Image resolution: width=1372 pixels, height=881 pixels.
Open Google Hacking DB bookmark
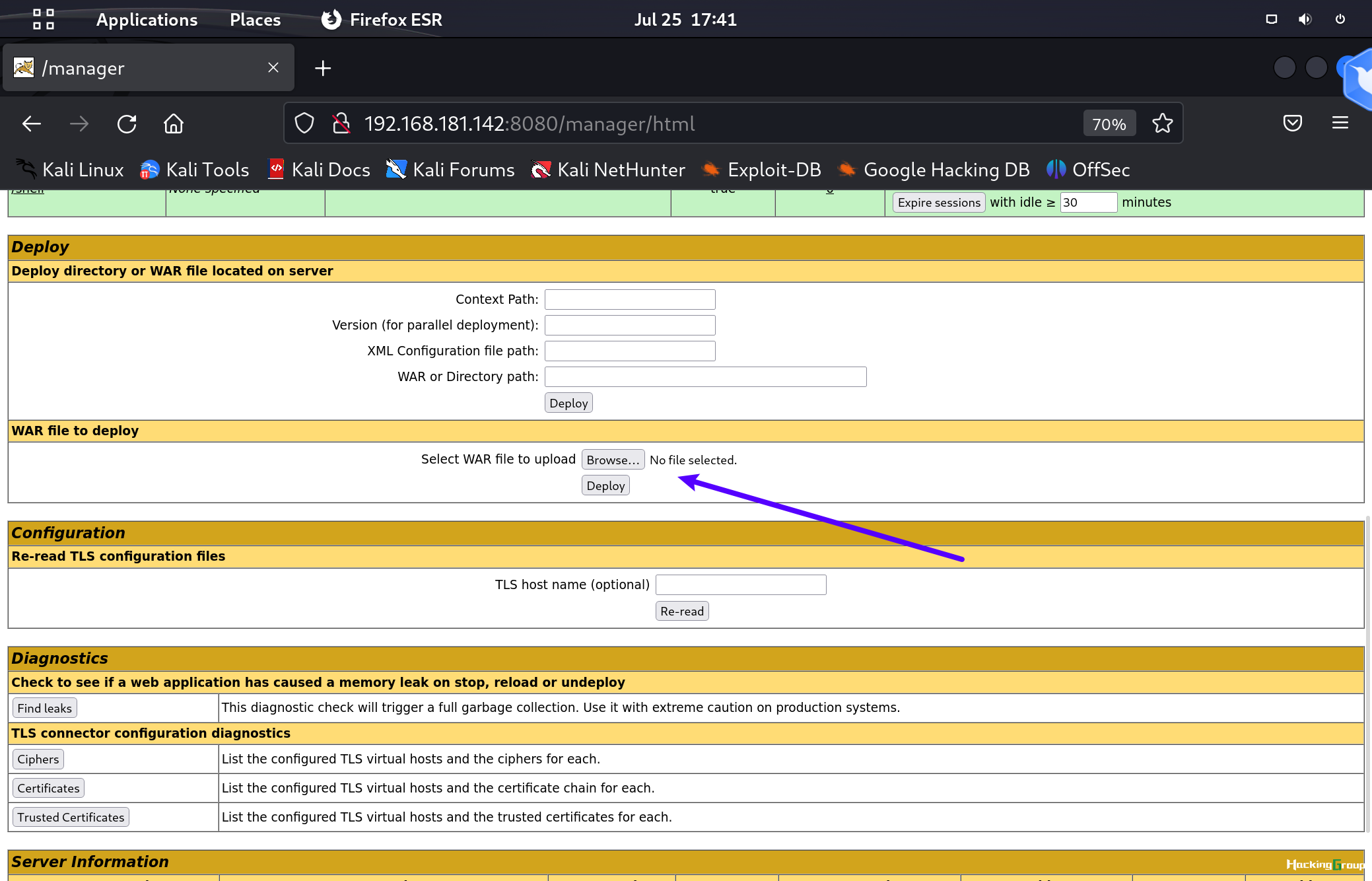click(934, 170)
